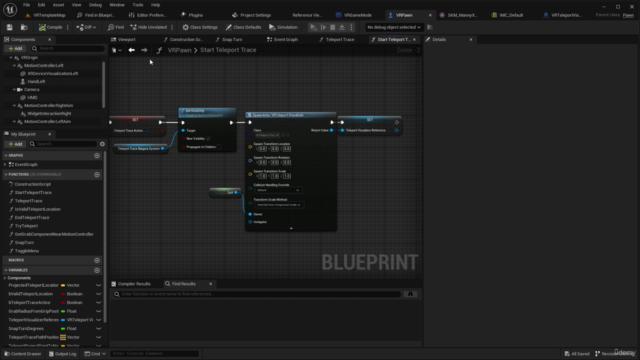Compile the VRPawn blueprint
640x360 pixels.
pos(51,27)
